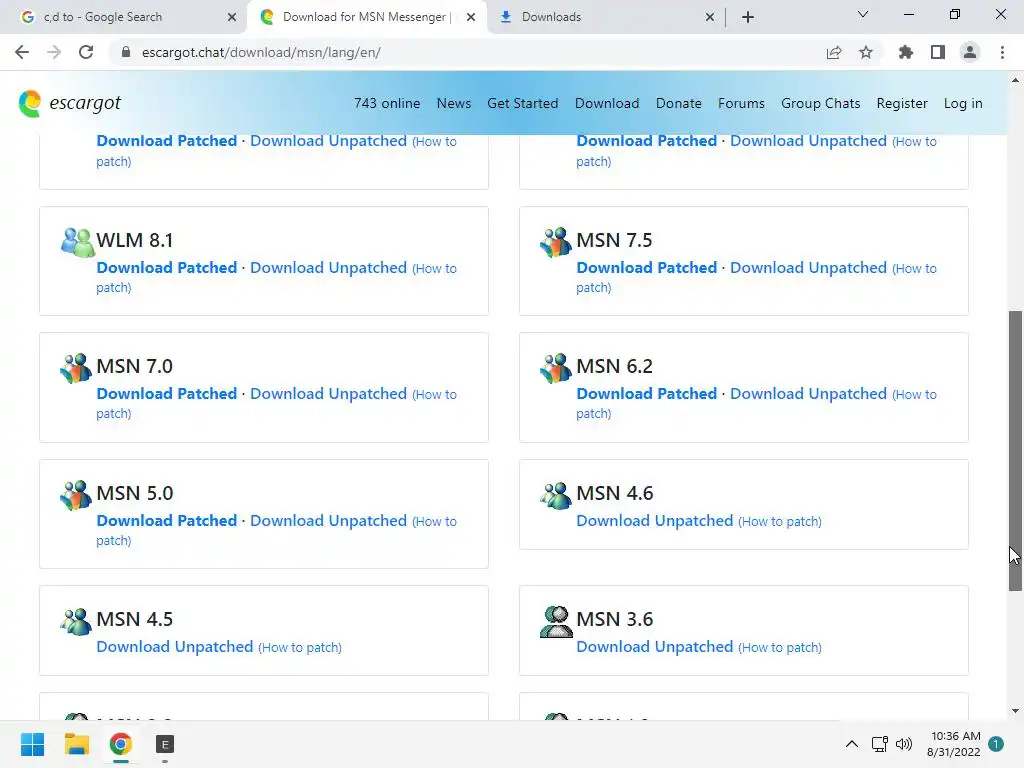Image resolution: width=1024 pixels, height=768 pixels.
Task: Go back to the previous page
Action: point(22,52)
